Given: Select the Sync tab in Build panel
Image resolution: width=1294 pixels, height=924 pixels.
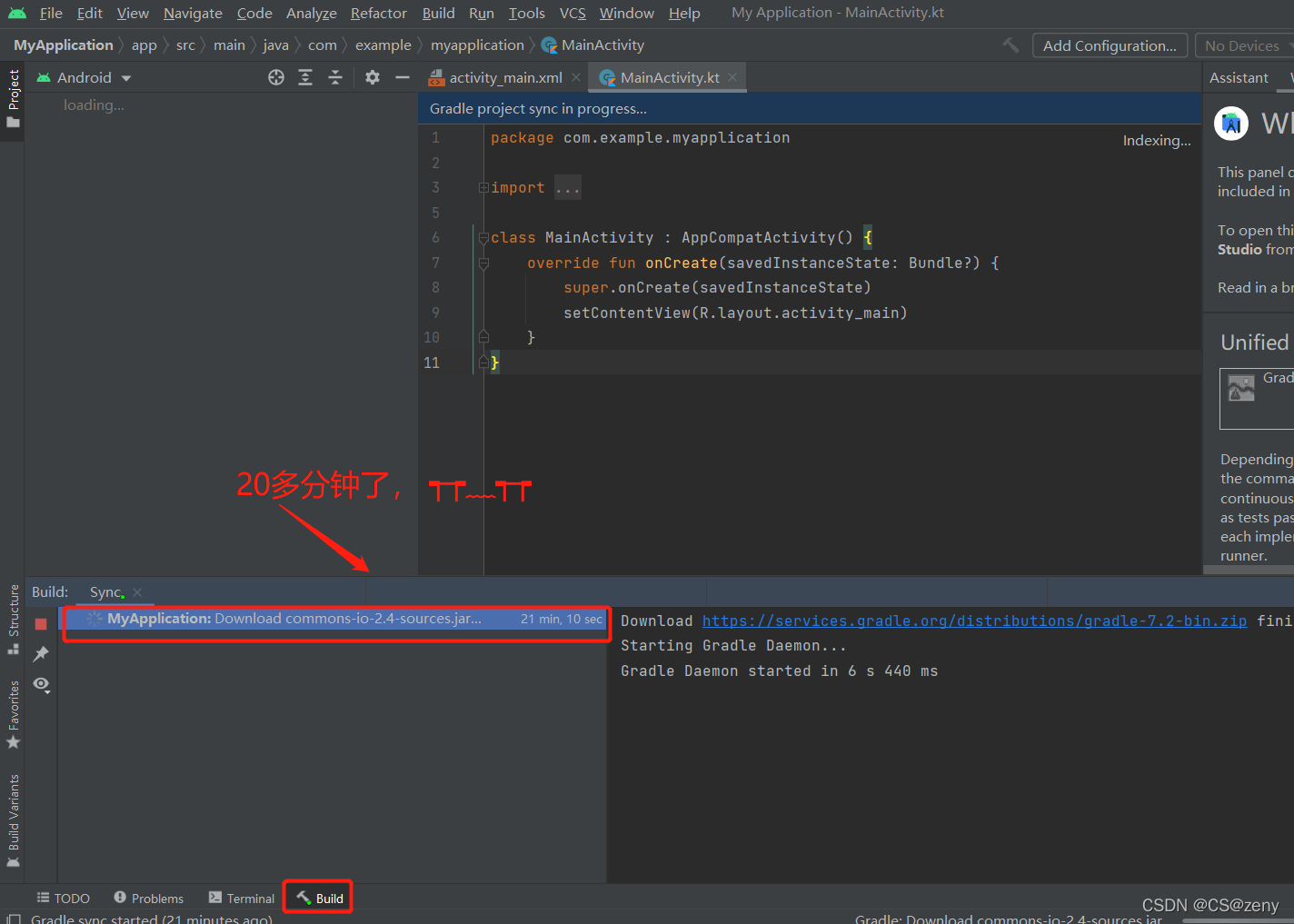Looking at the screenshot, I should [x=105, y=592].
